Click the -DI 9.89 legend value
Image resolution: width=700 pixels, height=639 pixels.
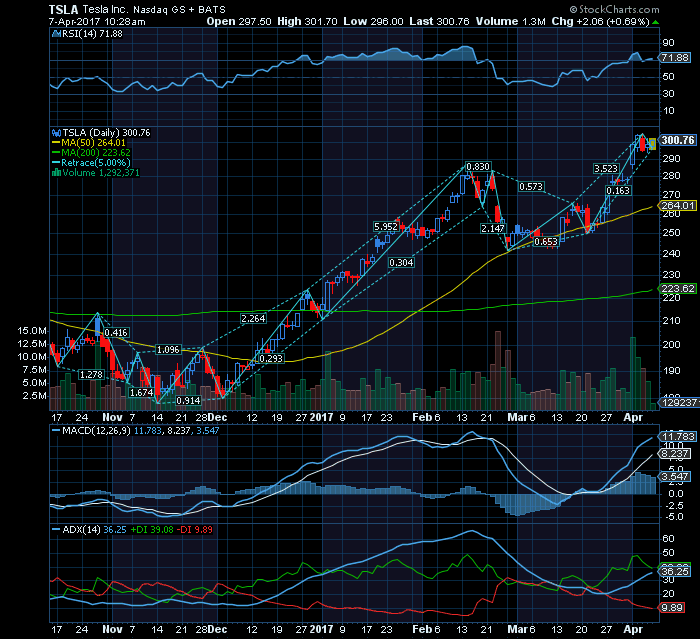[195, 530]
